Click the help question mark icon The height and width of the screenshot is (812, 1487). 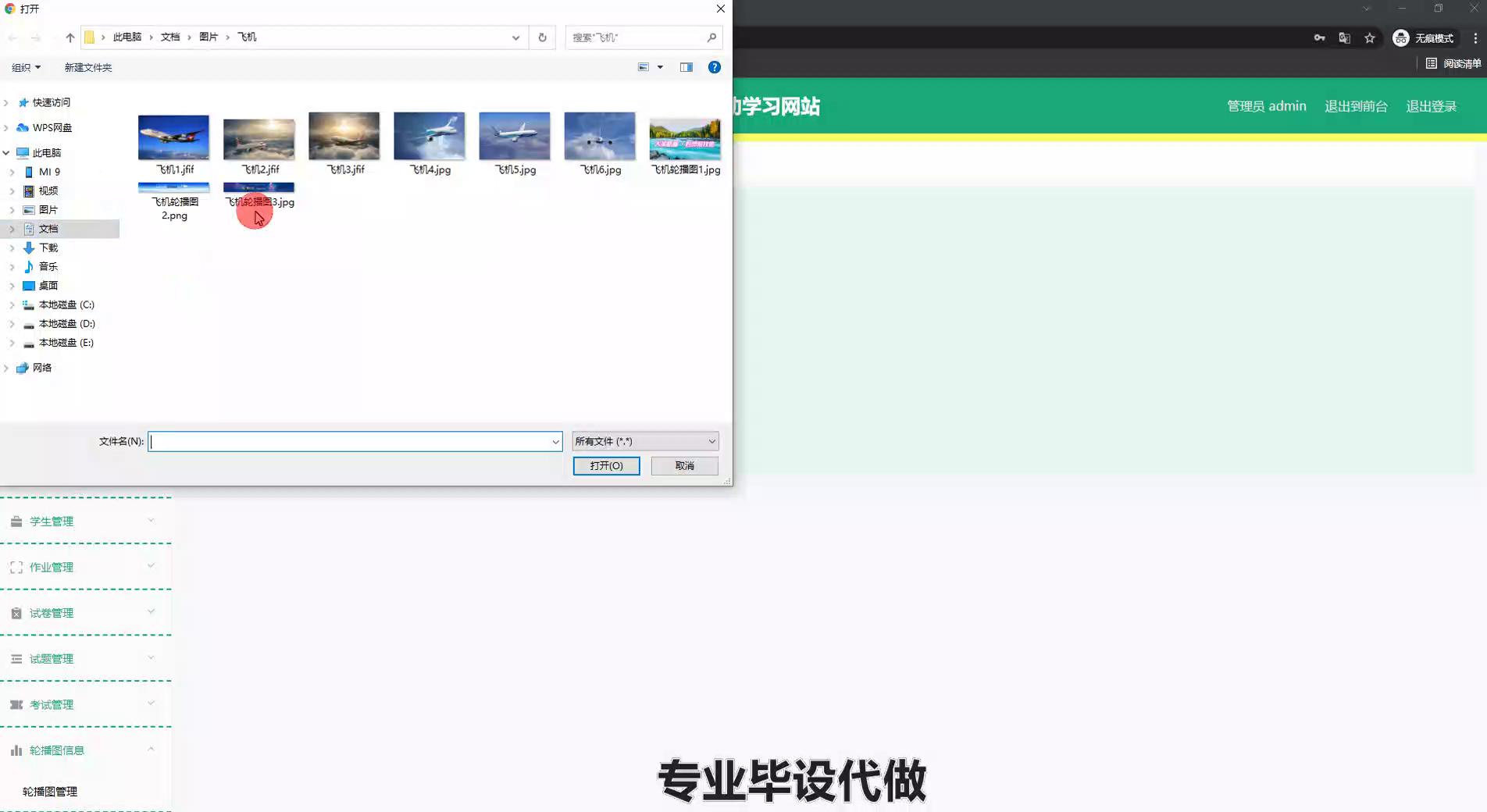tap(714, 67)
